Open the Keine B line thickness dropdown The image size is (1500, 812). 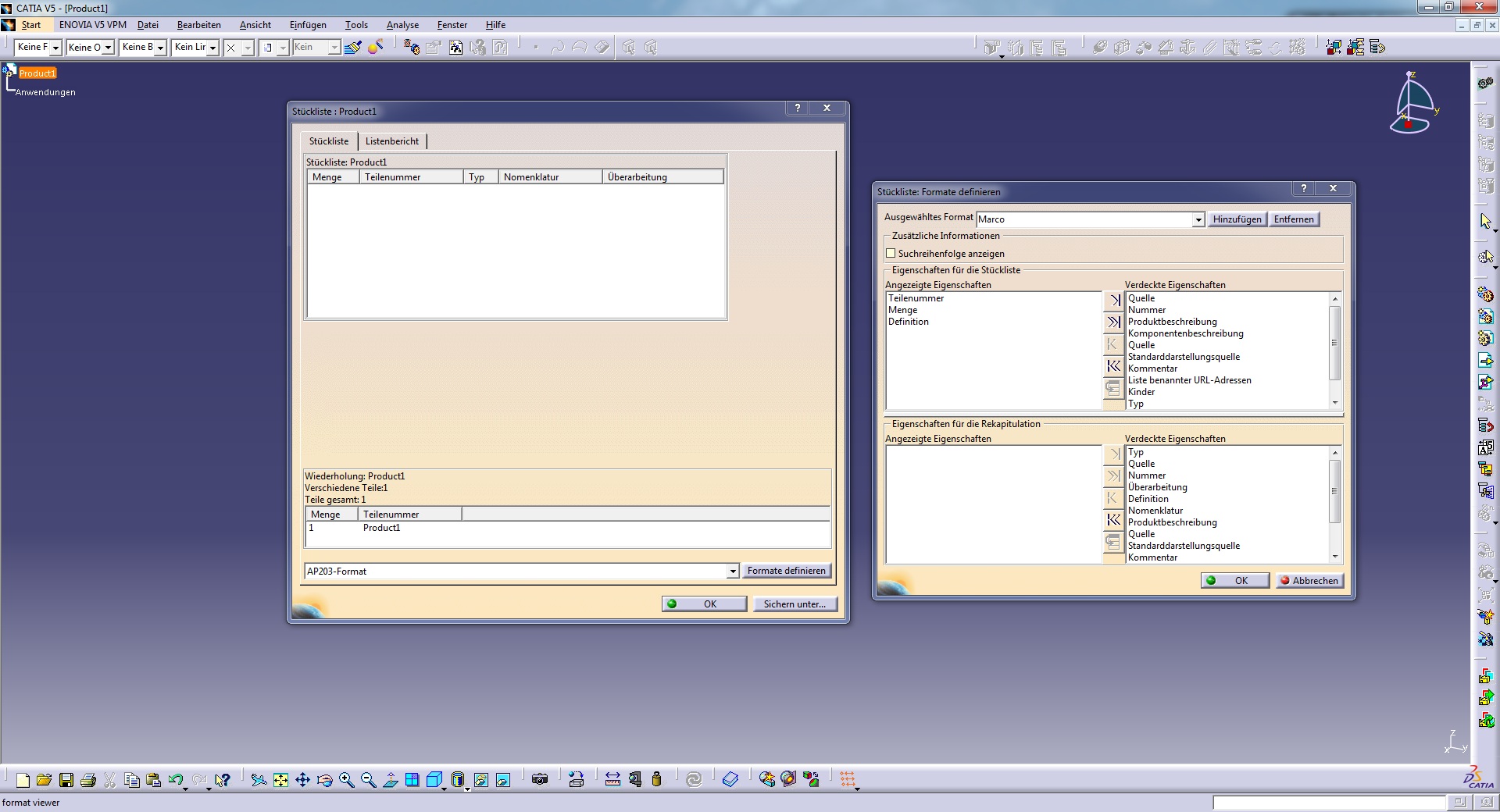[x=160, y=48]
